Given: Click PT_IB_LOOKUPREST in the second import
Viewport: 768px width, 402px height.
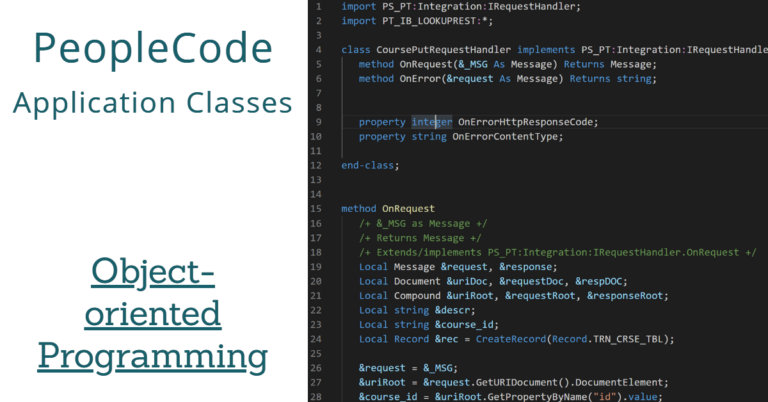Looking at the screenshot, I should tap(429, 21).
